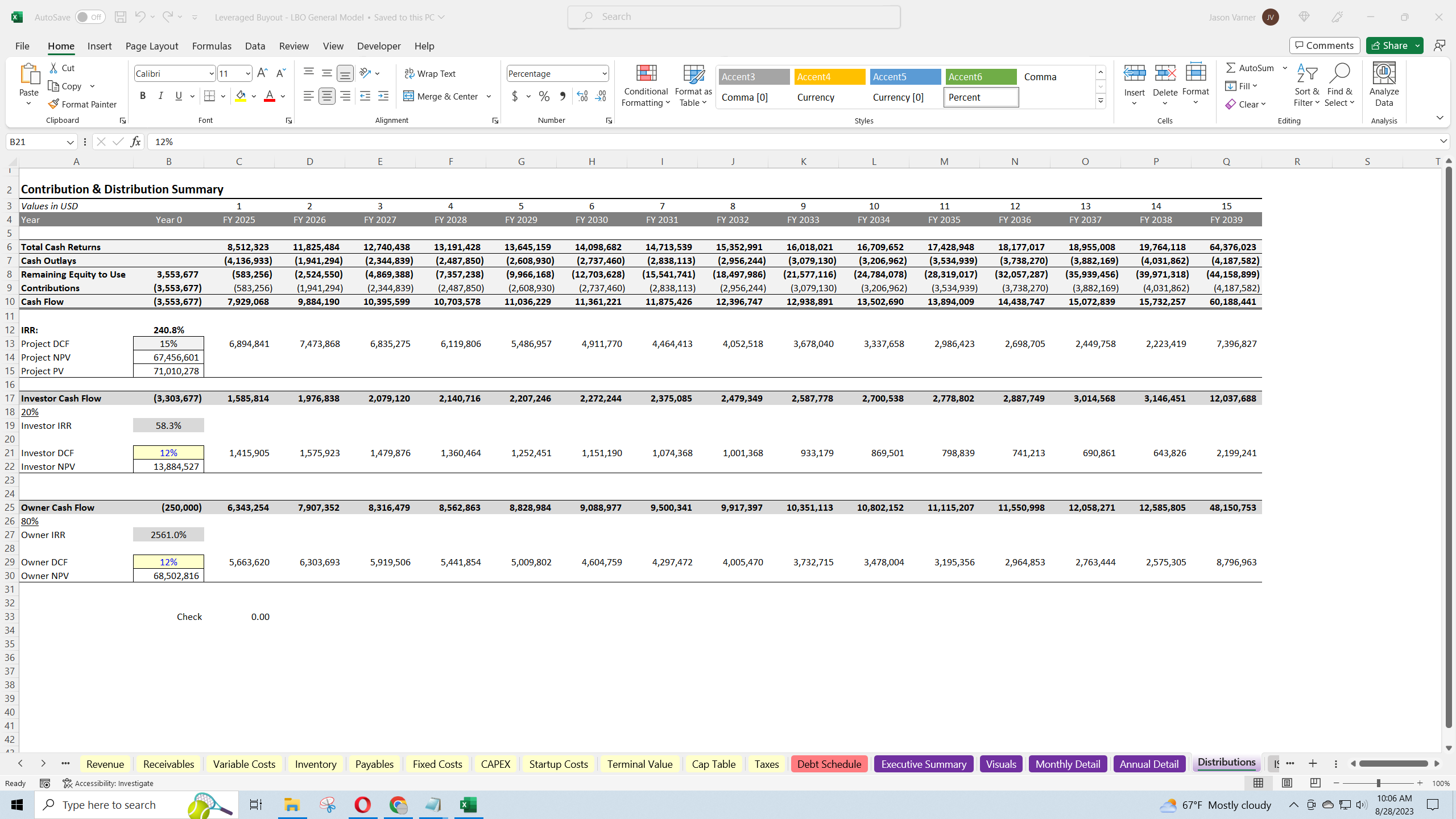Click the Cut scissors icon
1456x819 pixels.
(53, 68)
